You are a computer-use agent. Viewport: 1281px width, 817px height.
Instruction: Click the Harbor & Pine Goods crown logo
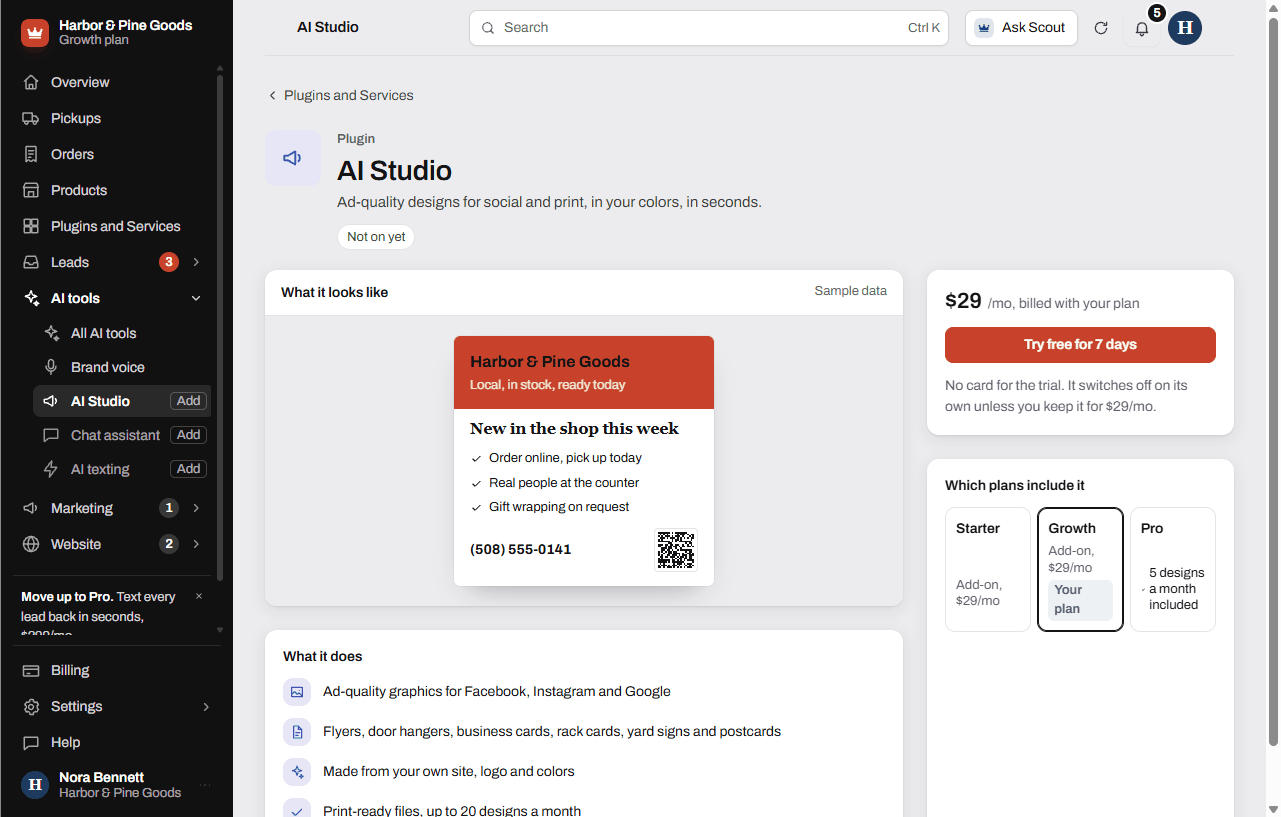point(35,33)
